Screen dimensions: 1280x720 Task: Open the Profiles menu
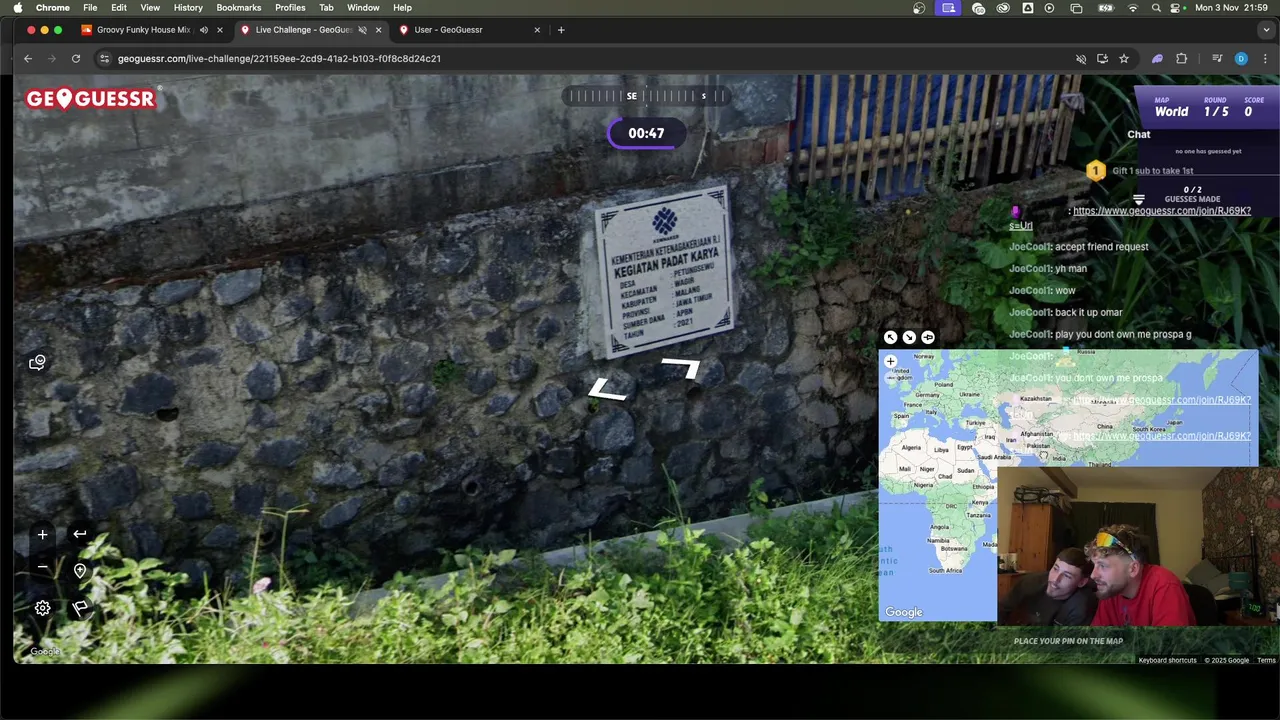pyautogui.click(x=290, y=7)
